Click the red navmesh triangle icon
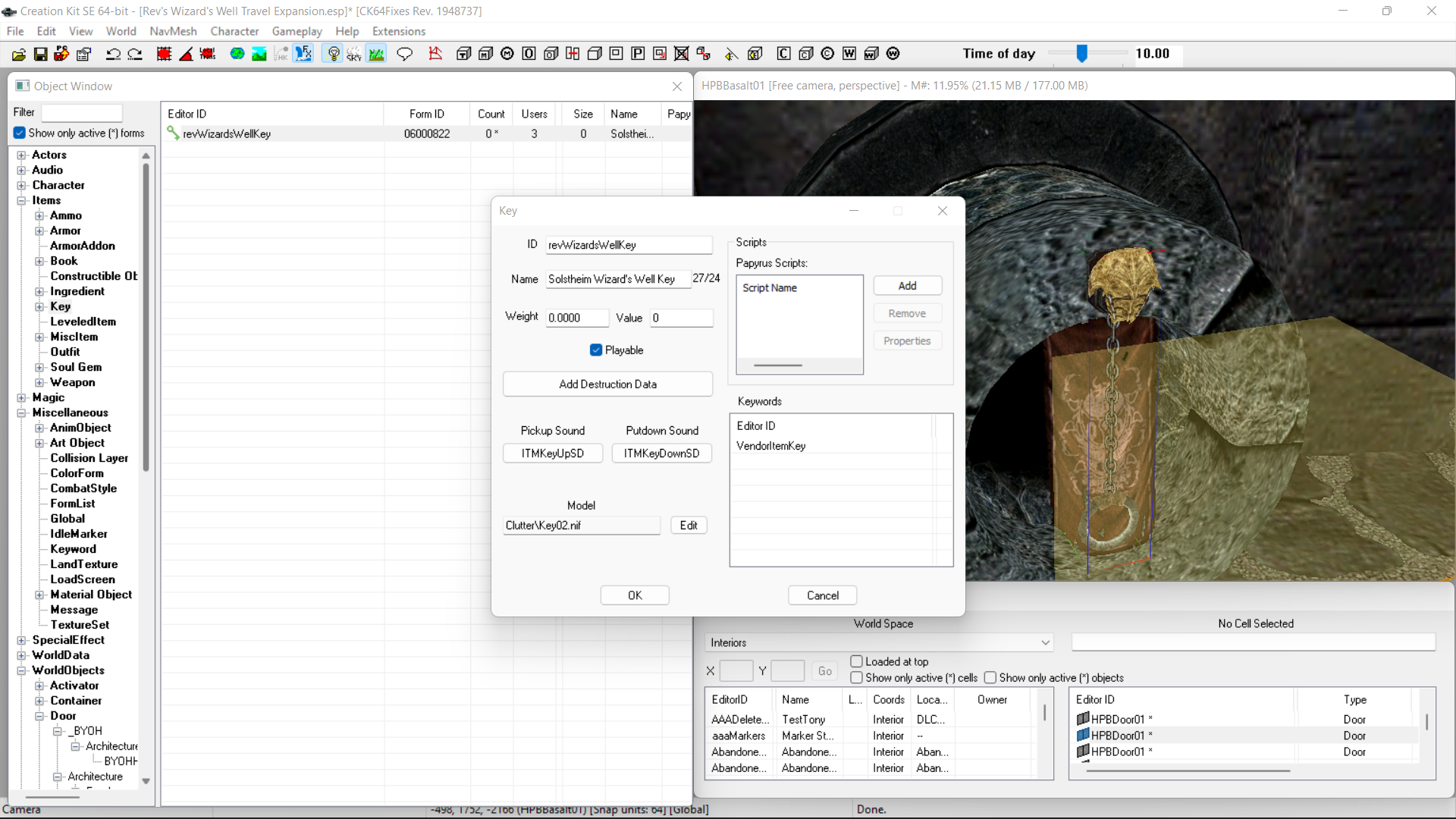This screenshot has height=819, width=1456. point(435,54)
